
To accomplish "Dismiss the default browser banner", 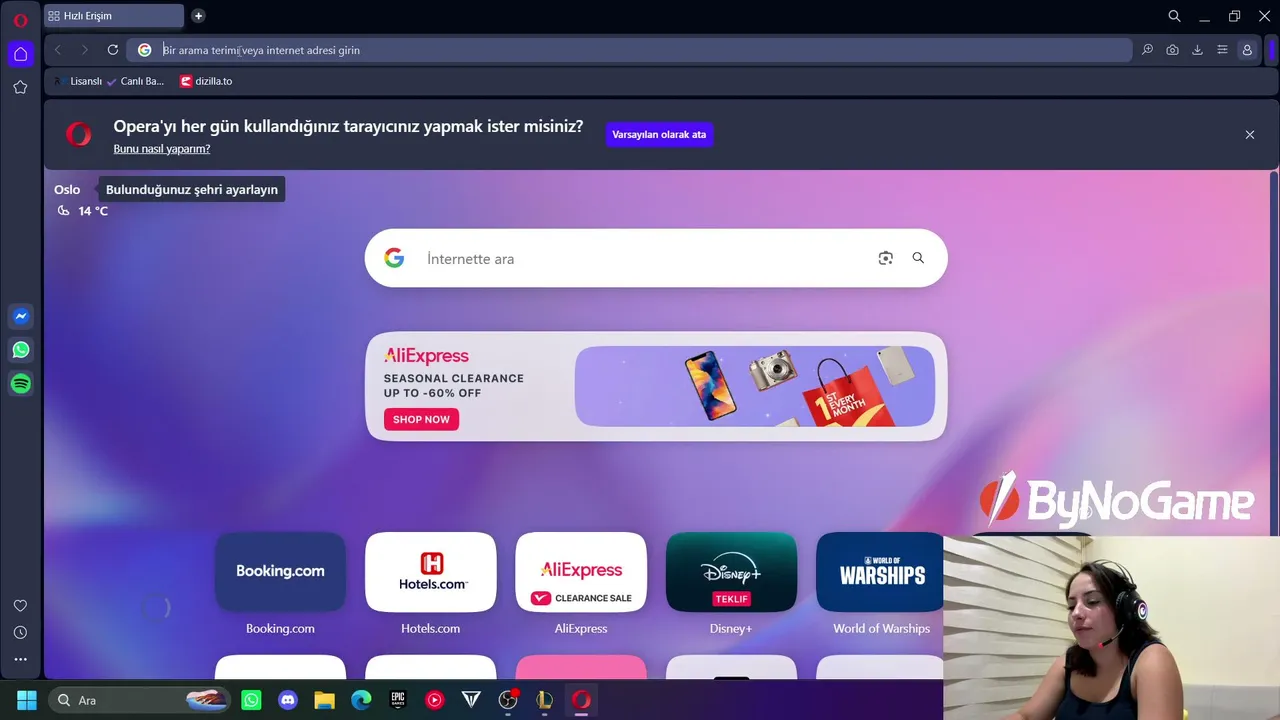I will coord(1249,134).
